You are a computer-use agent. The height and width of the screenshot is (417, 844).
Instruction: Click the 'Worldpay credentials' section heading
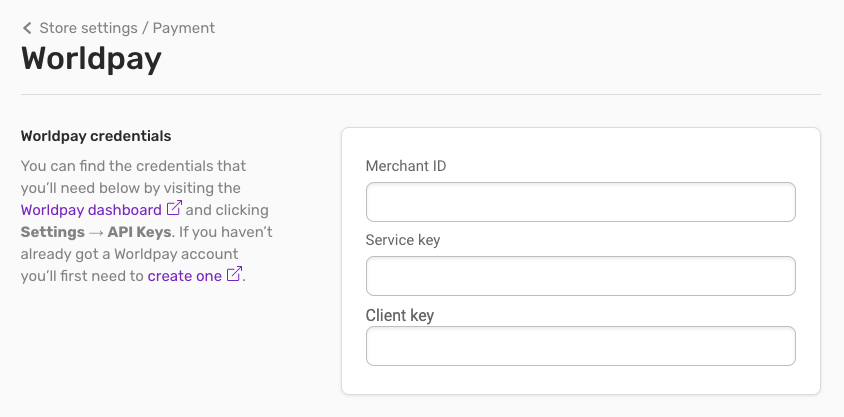96,136
